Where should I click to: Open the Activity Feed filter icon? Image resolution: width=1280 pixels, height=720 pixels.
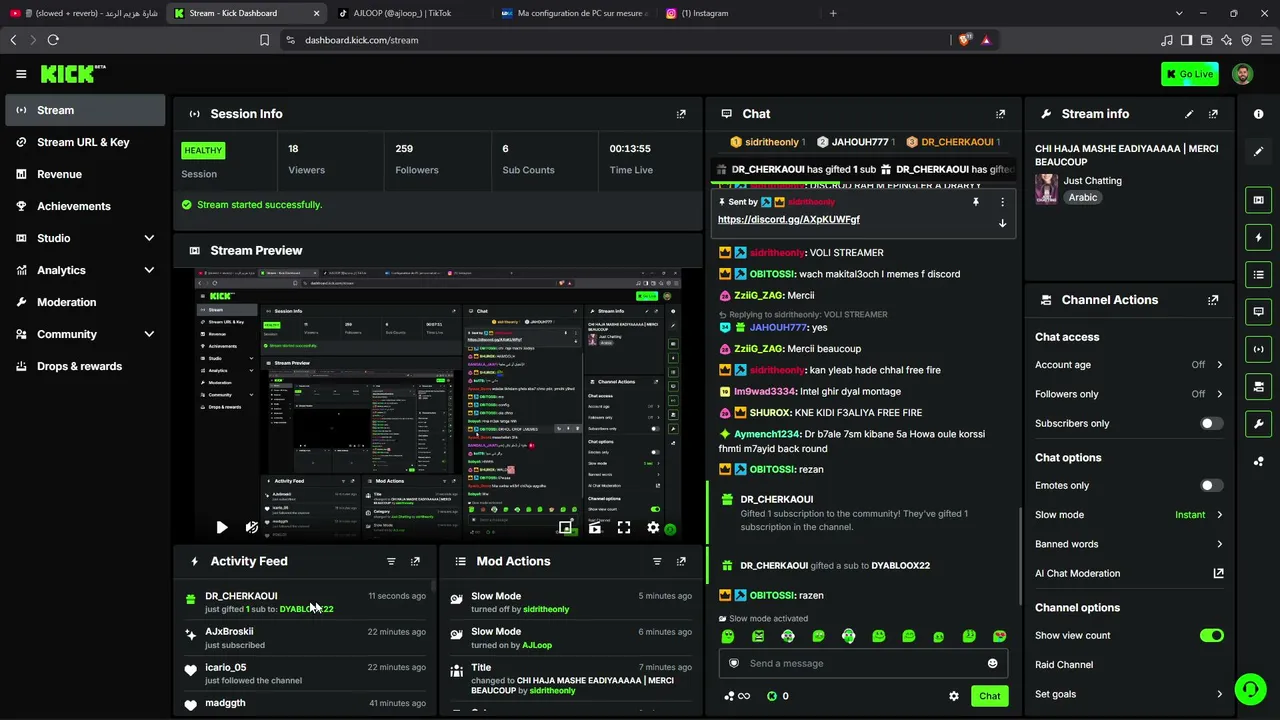pos(391,561)
